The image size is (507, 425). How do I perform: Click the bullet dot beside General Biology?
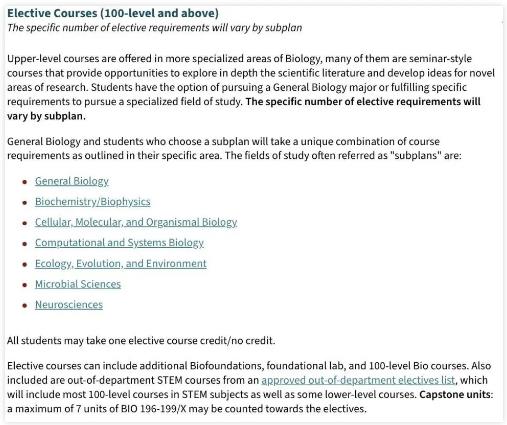[x=24, y=182]
